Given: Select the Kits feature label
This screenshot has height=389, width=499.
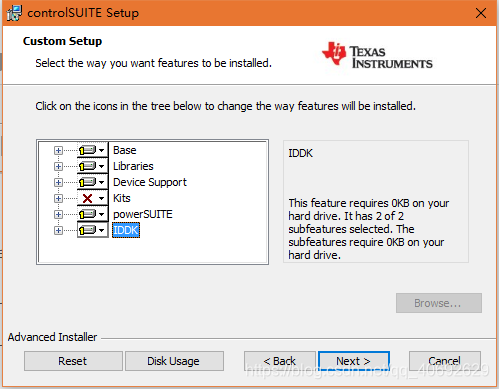Looking at the screenshot, I should (x=122, y=198).
